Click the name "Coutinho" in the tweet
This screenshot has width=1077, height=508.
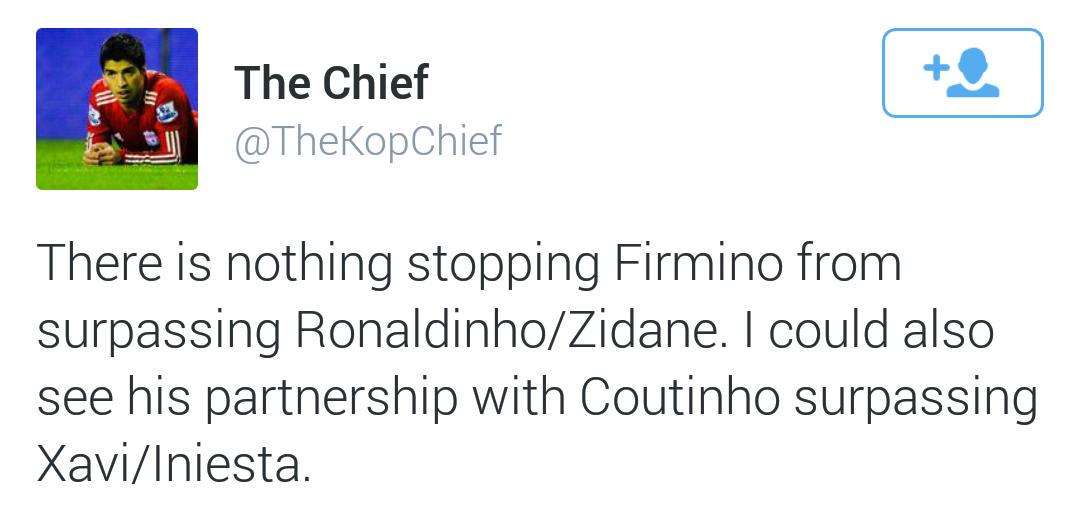tap(679, 398)
